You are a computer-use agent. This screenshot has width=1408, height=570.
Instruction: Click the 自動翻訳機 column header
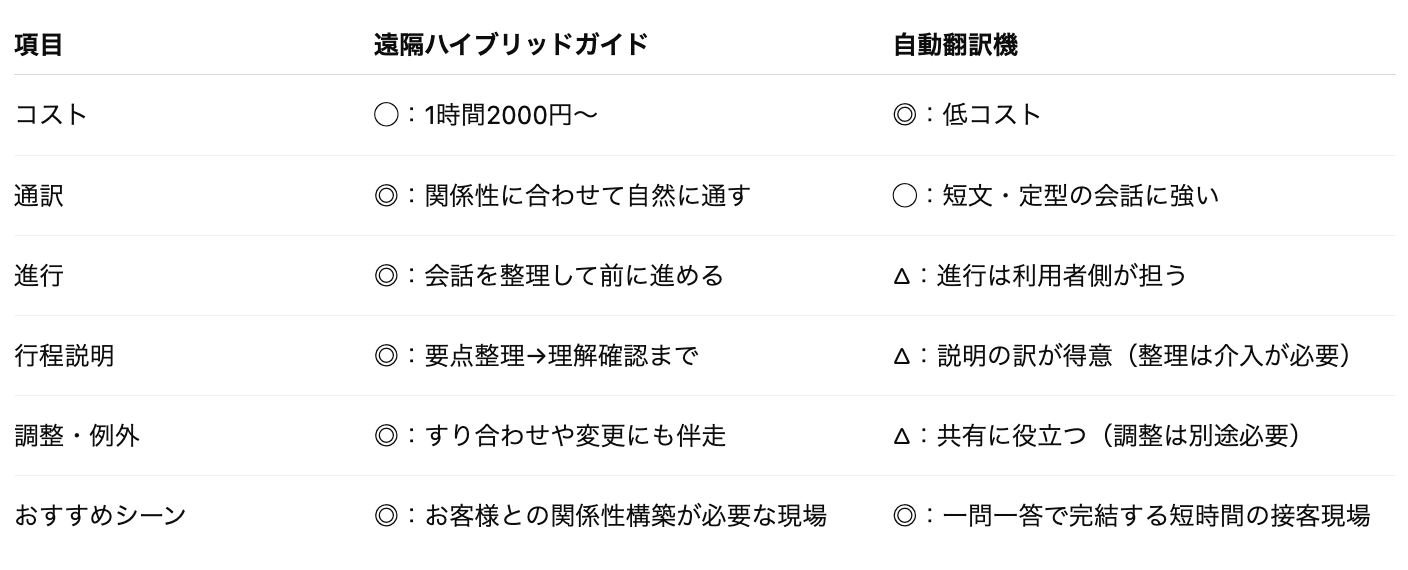956,46
